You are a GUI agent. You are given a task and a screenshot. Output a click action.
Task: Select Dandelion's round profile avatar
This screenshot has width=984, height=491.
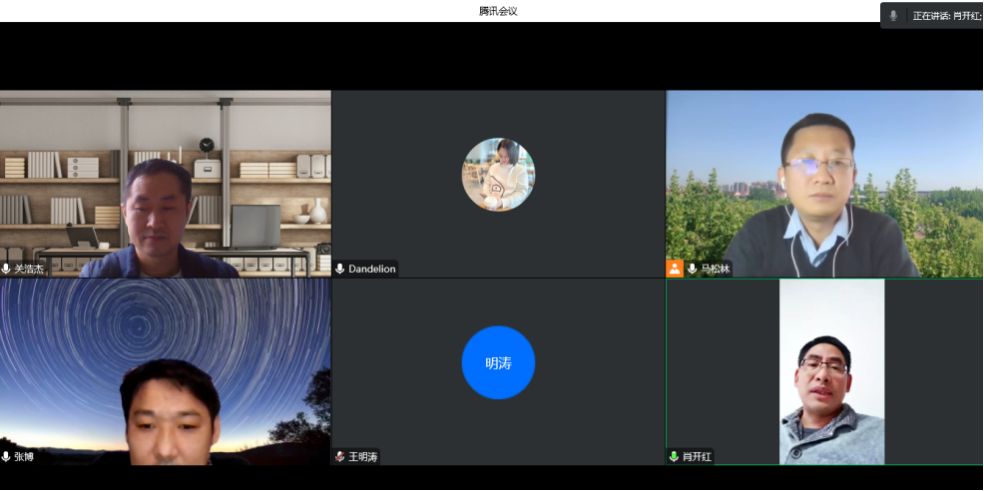[x=498, y=175]
